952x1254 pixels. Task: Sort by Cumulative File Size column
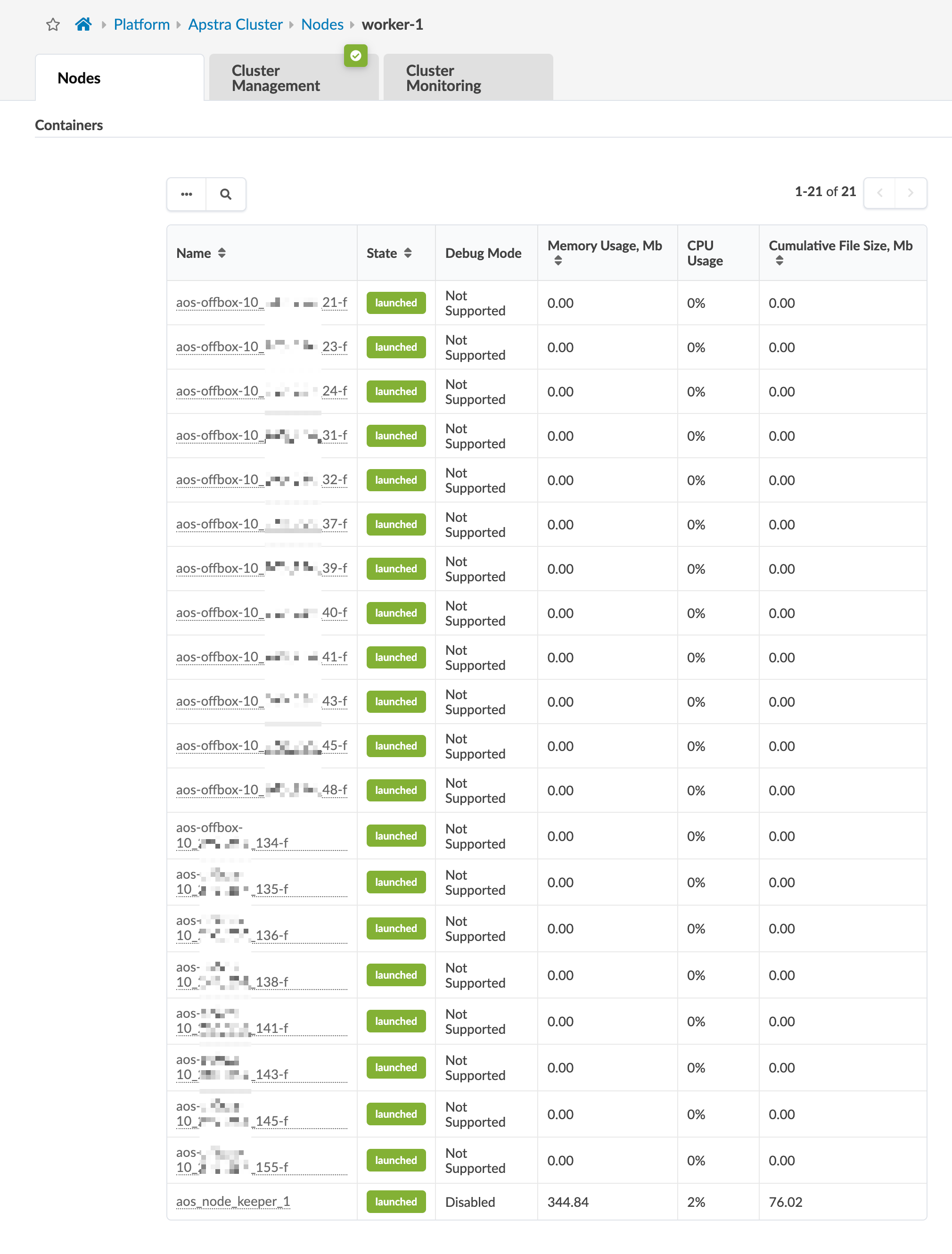[x=779, y=261]
